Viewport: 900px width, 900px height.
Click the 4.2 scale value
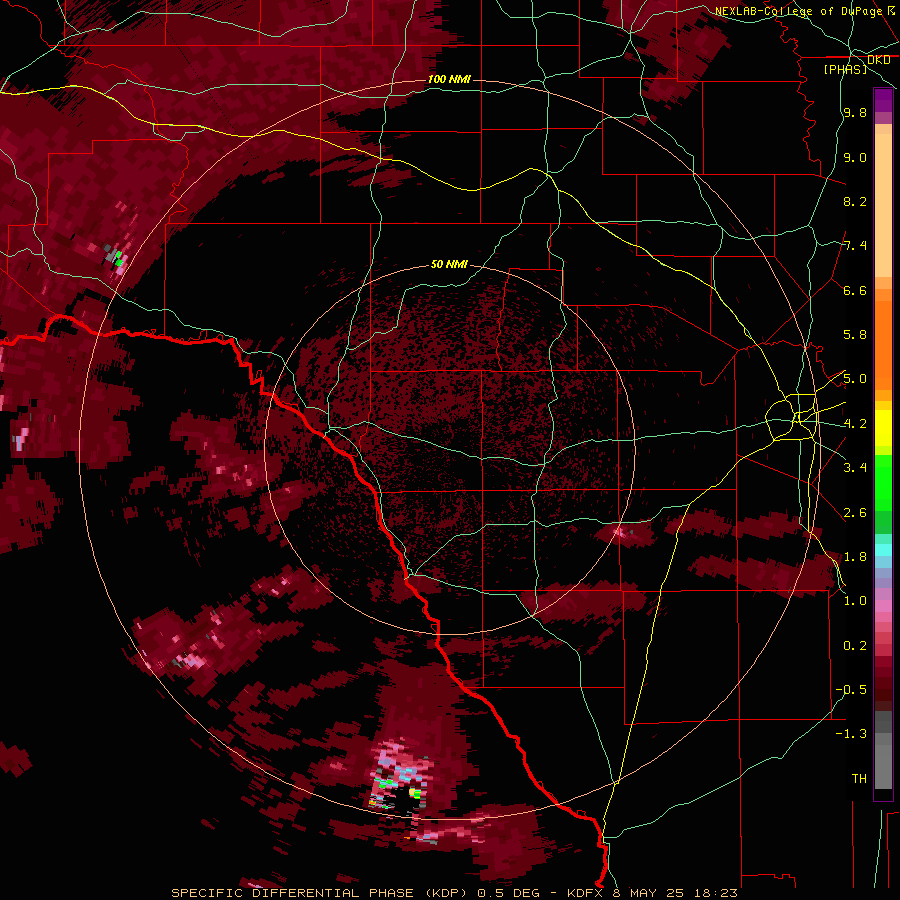tap(855, 424)
